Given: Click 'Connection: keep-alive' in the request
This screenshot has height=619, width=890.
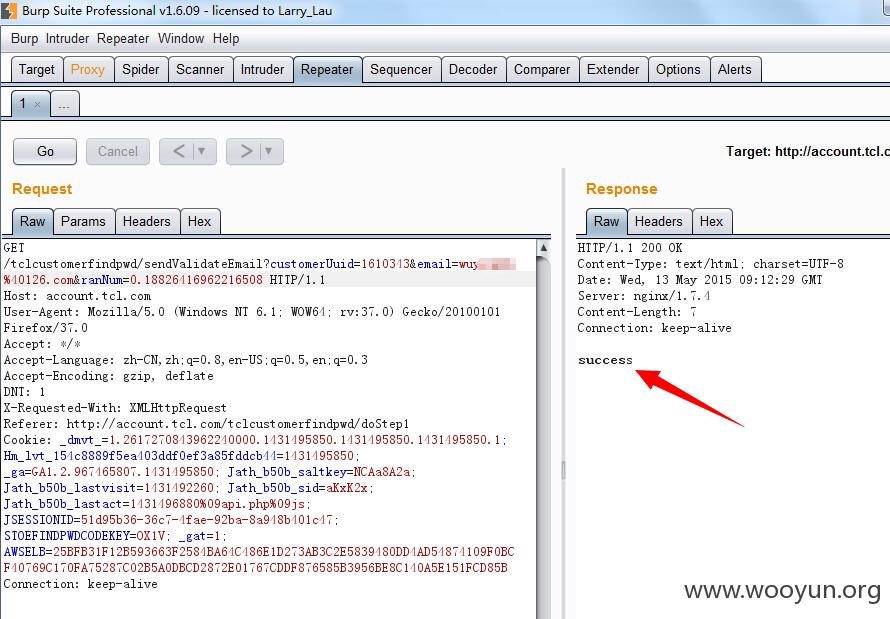Looking at the screenshot, I should [x=81, y=584].
